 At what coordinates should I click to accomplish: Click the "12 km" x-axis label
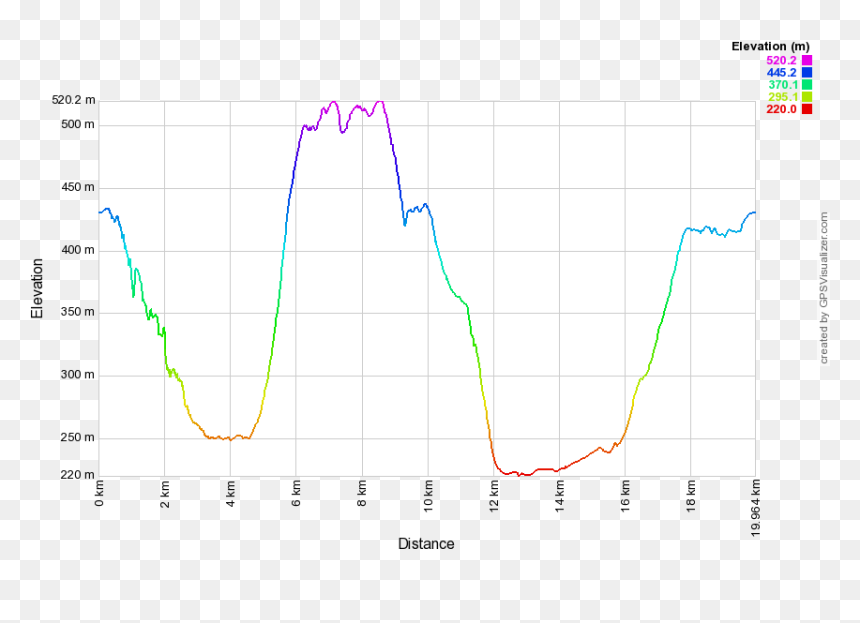(x=494, y=496)
